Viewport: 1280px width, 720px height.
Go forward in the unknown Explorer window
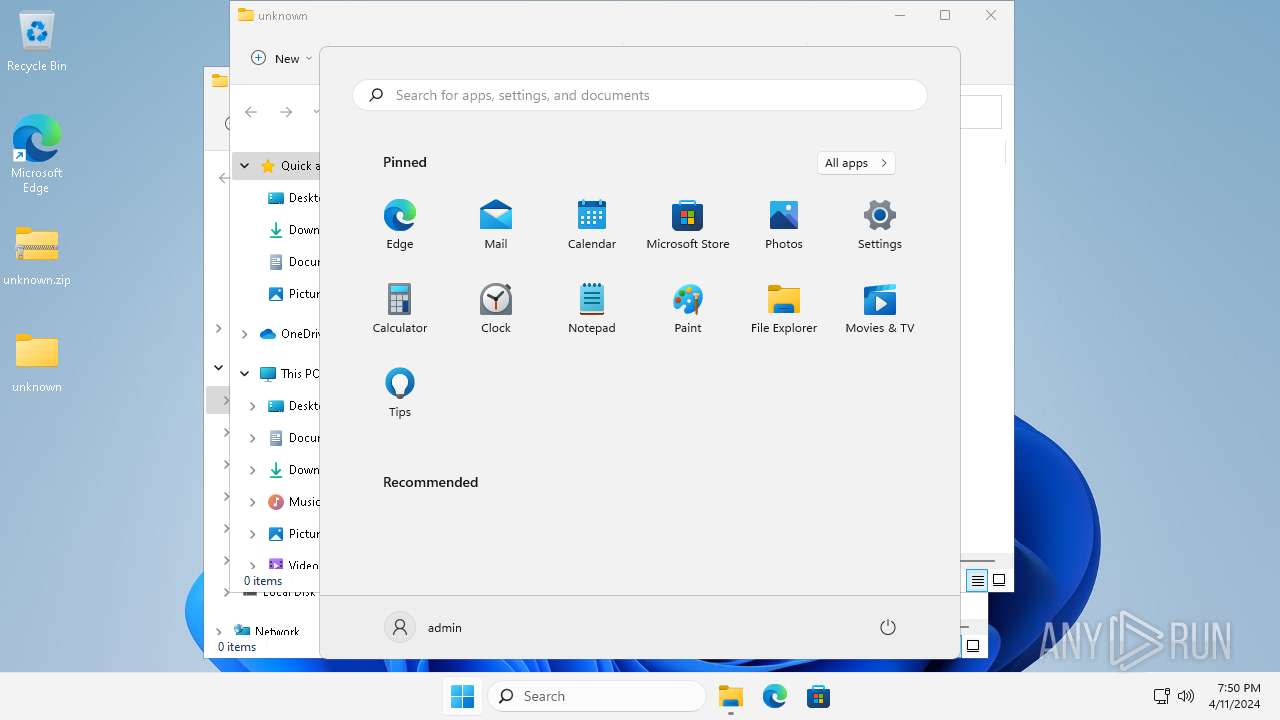click(286, 112)
